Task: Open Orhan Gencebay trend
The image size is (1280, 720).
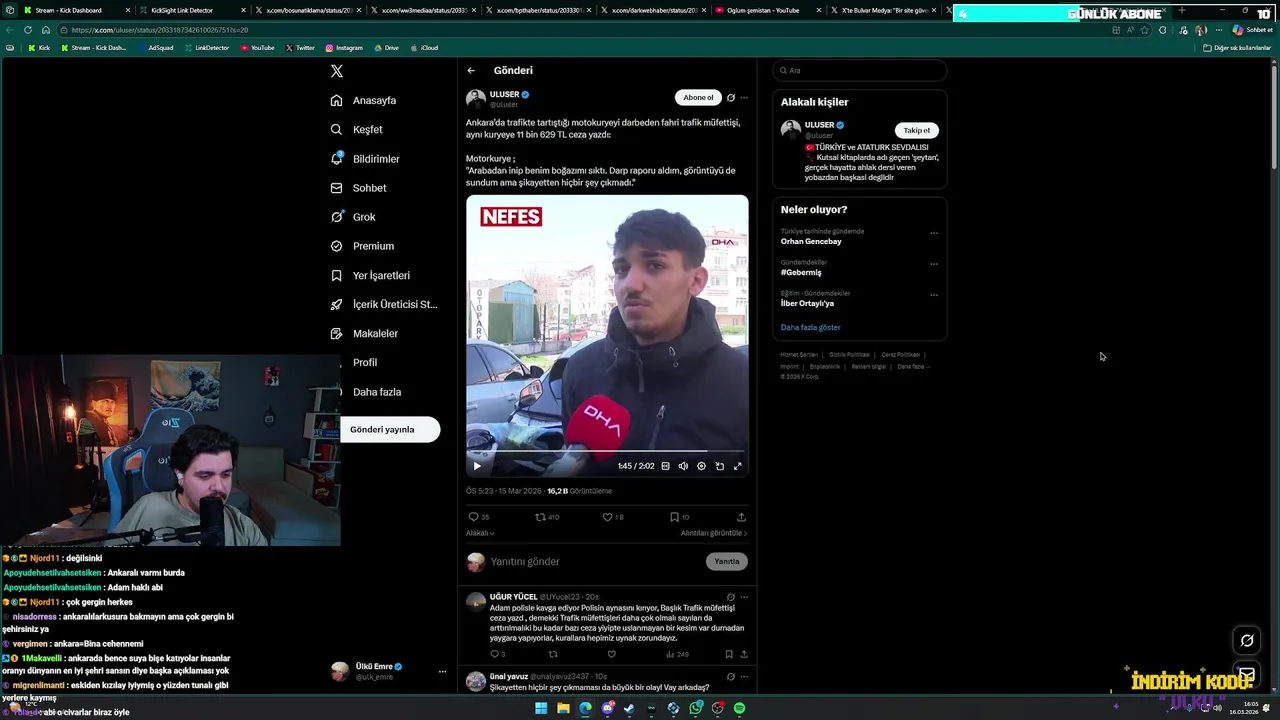Action: (x=811, y=242)
